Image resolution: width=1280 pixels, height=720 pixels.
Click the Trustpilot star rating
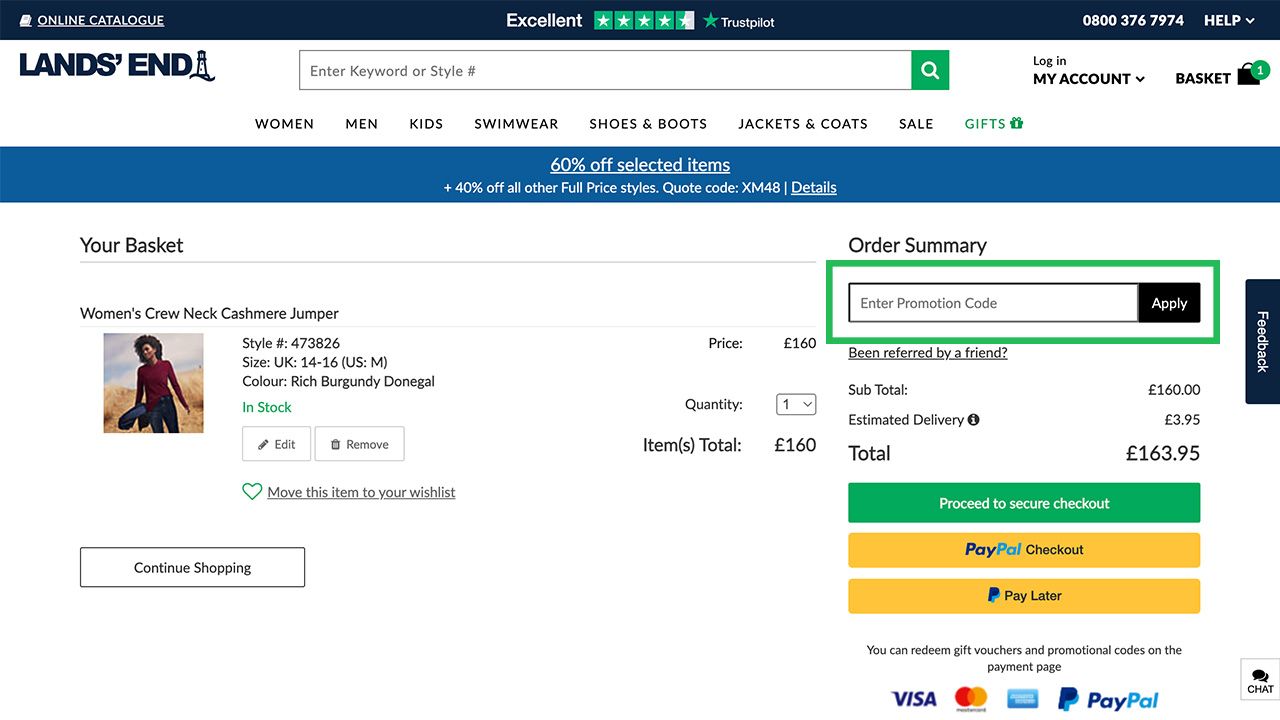[644, 20]
